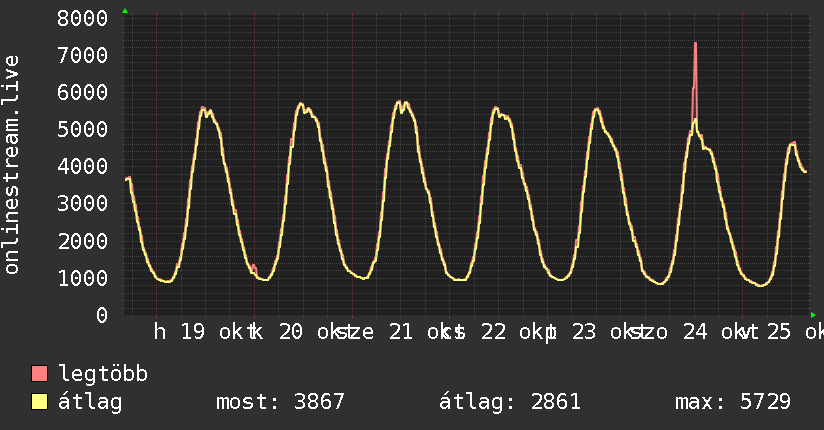Click the átlag legend label

90,402
